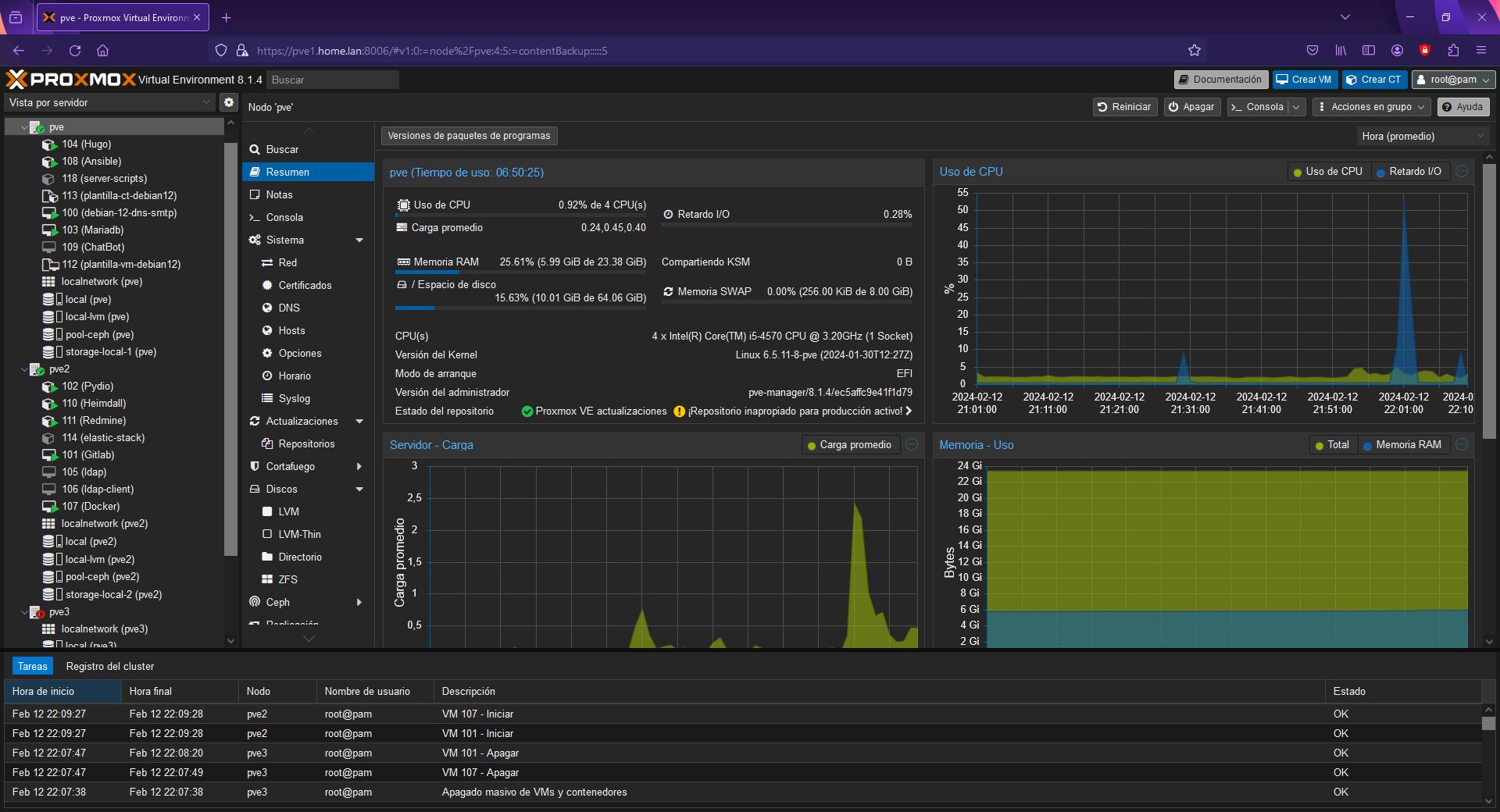The width and height of the screenshot is (1500, 812).
Task: Open the Consola side menu entry
Action: tap(309, 217)
